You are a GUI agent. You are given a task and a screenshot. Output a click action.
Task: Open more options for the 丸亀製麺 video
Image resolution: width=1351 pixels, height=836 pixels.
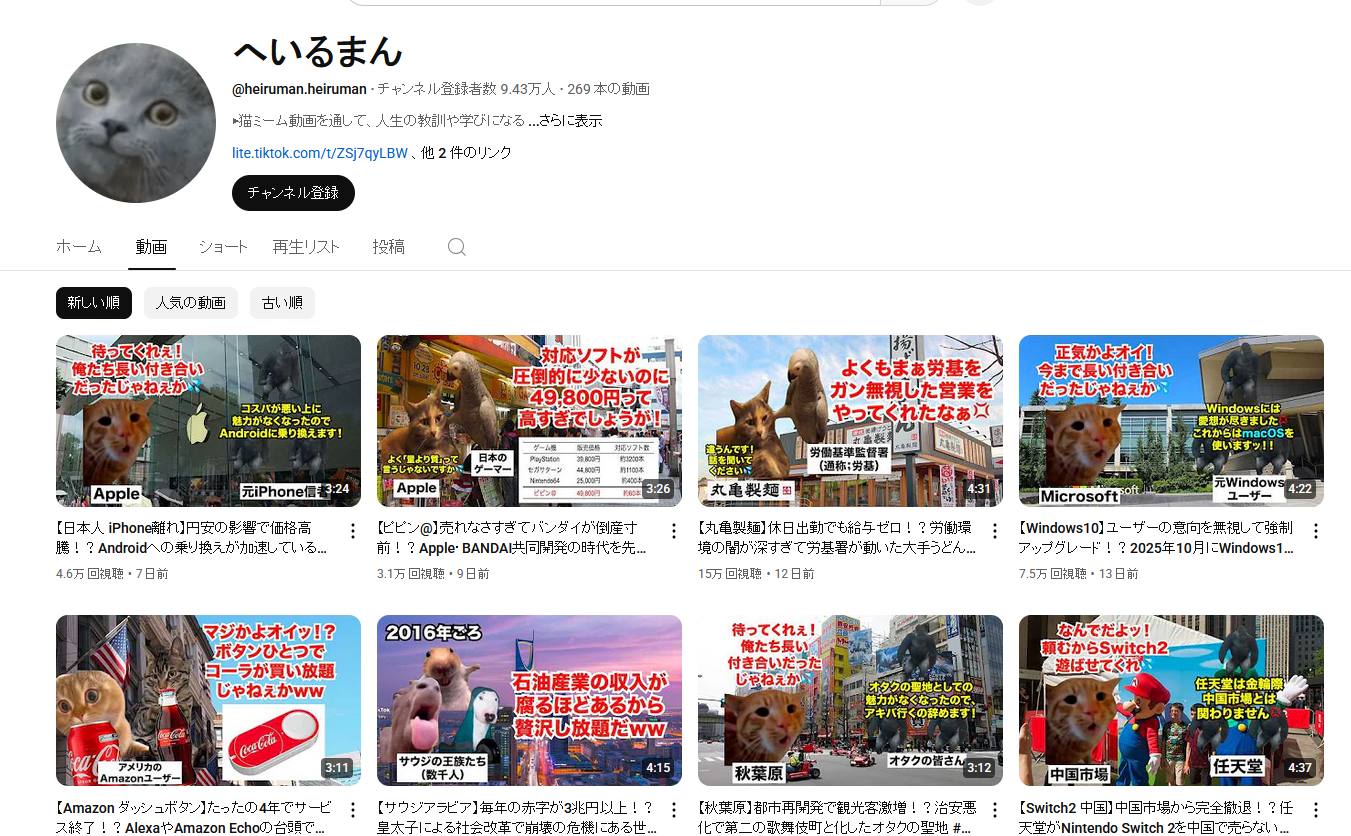994,531
